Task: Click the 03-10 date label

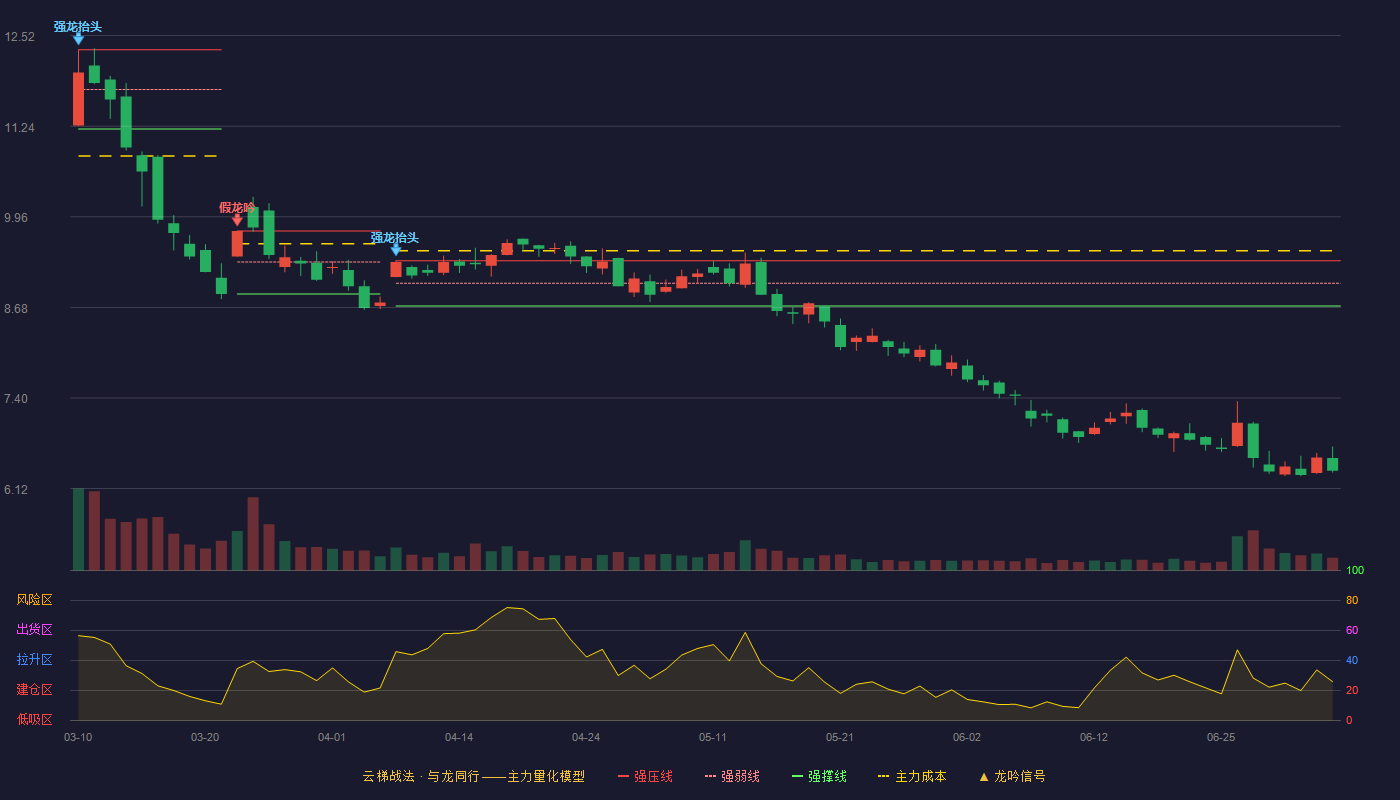Action: (x=78, y=737)
